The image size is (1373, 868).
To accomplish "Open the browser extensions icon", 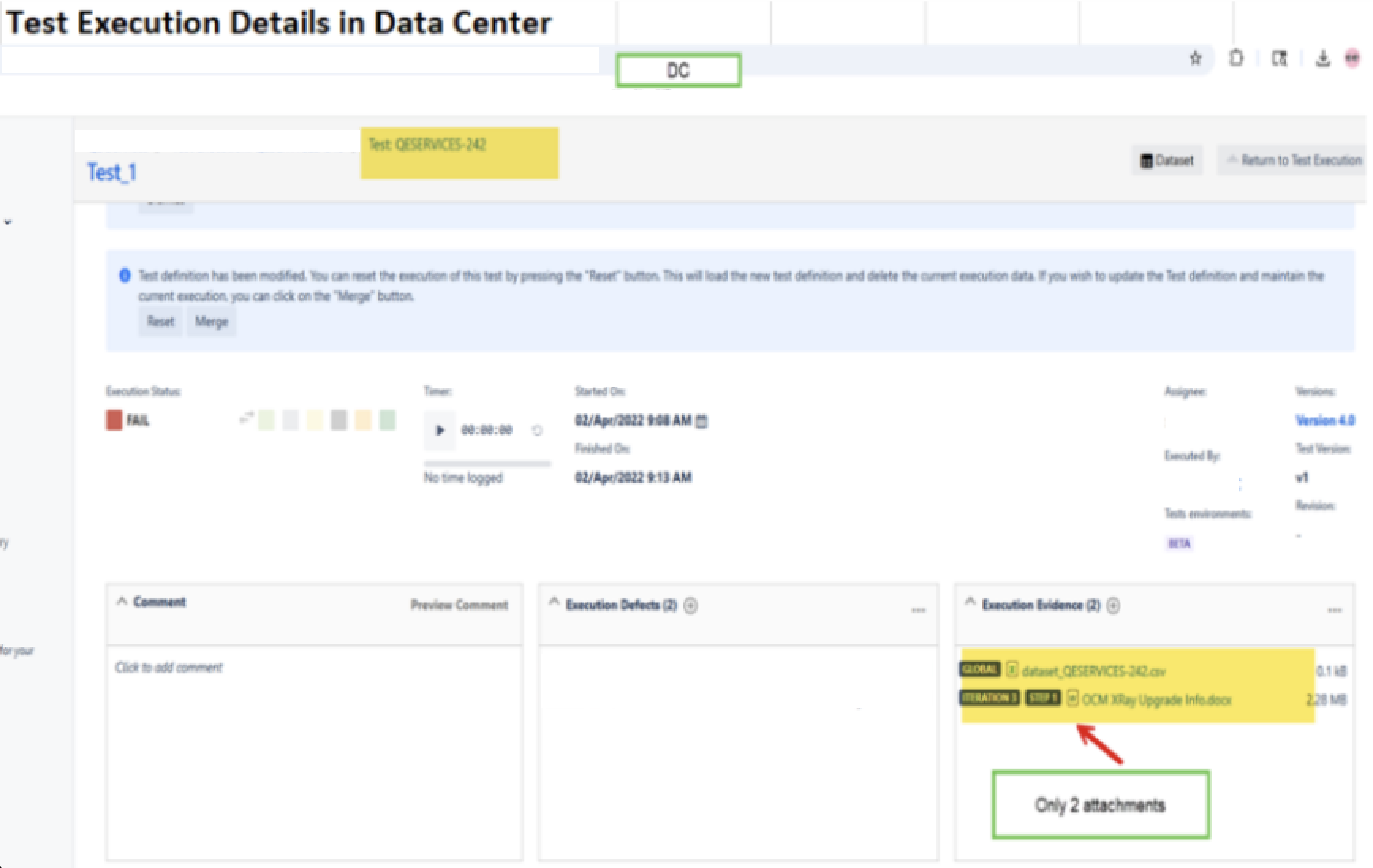I will [1236, 58].
